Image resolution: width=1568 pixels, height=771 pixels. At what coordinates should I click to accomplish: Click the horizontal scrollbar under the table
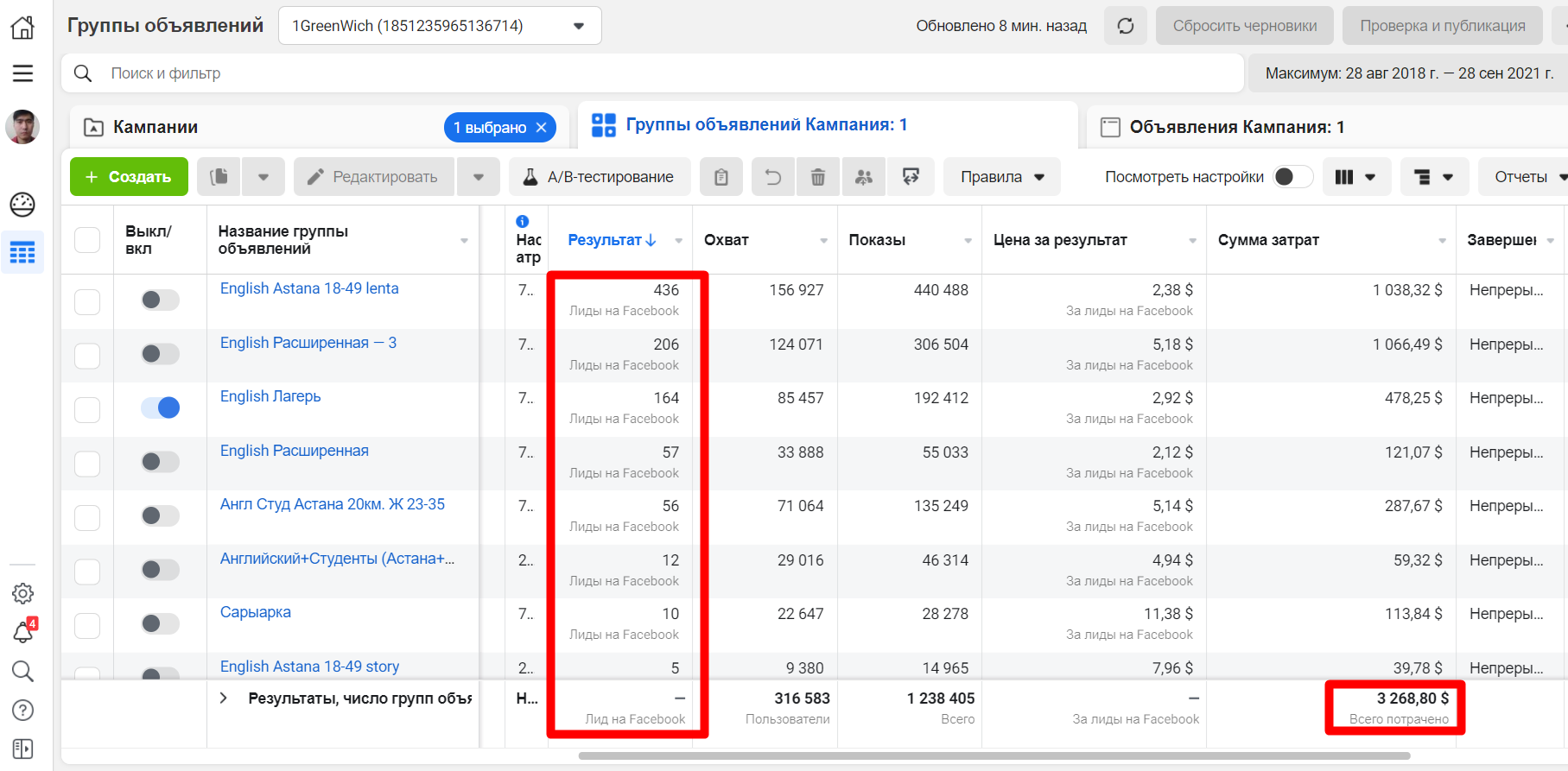(x=993, y=755)
